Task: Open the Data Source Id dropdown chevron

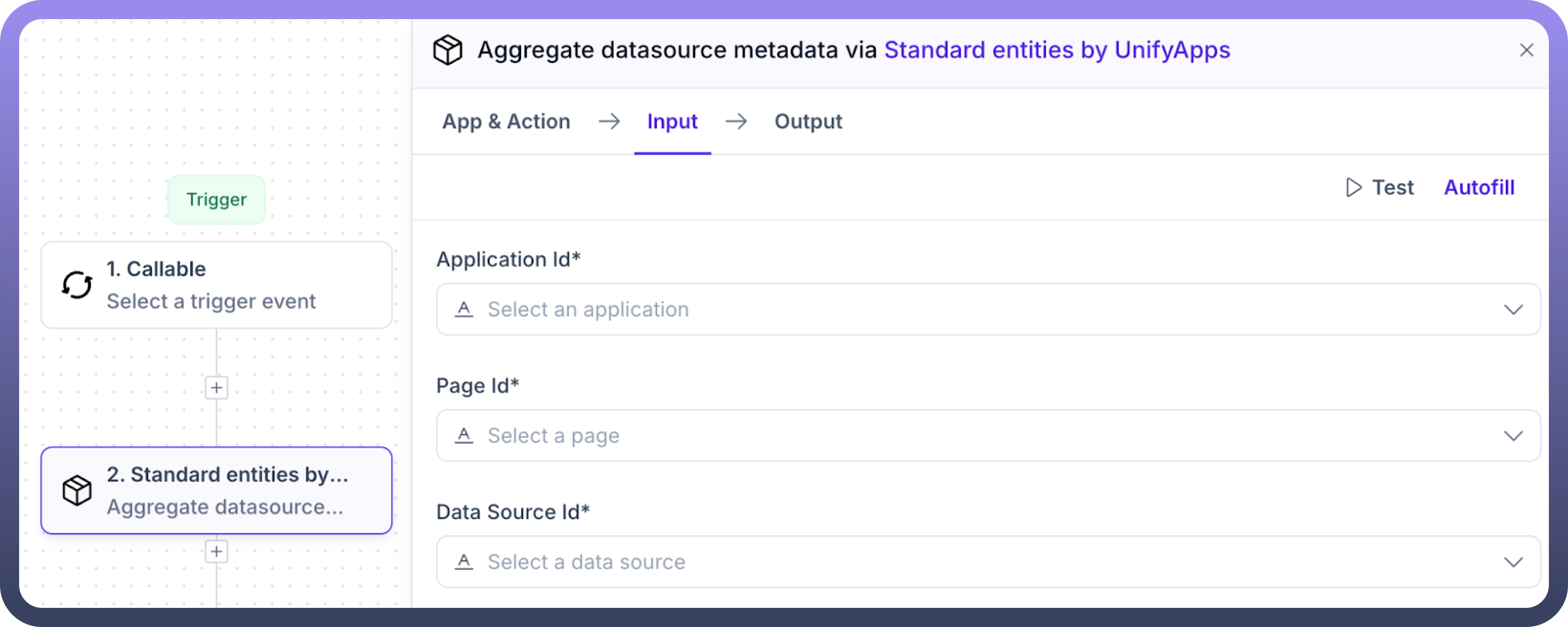Action: [1513, 562]
